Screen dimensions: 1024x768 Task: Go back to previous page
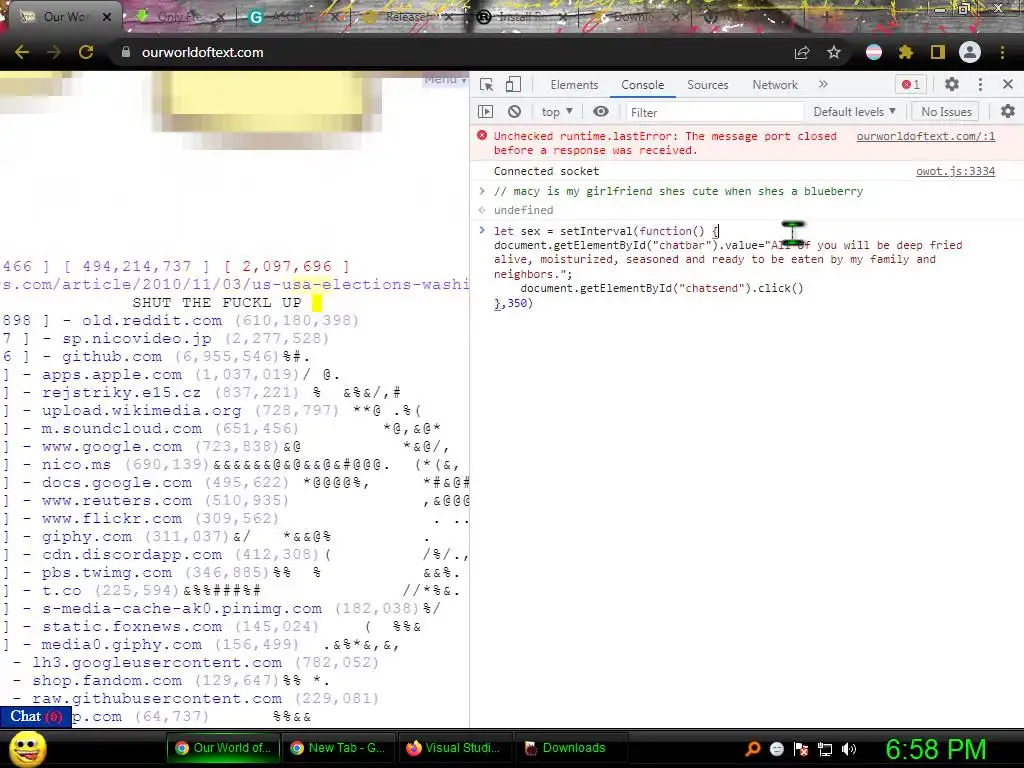coord(22,52)
